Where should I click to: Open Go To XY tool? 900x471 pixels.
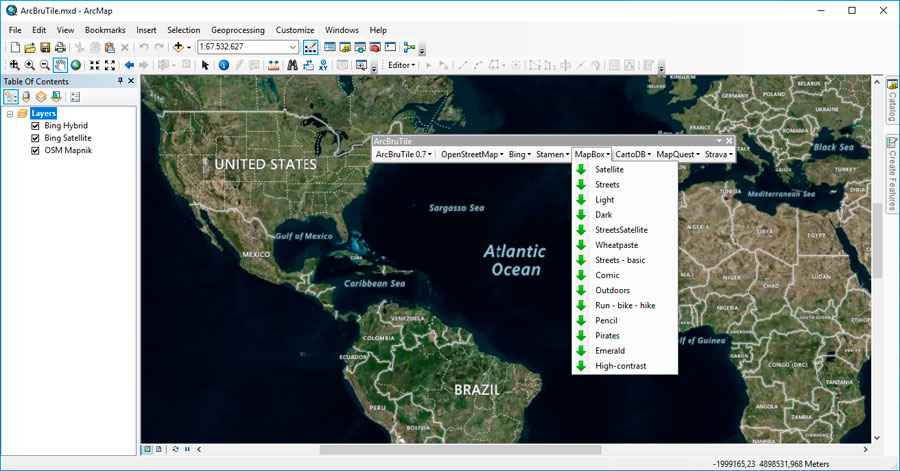(x=323, y=65)
